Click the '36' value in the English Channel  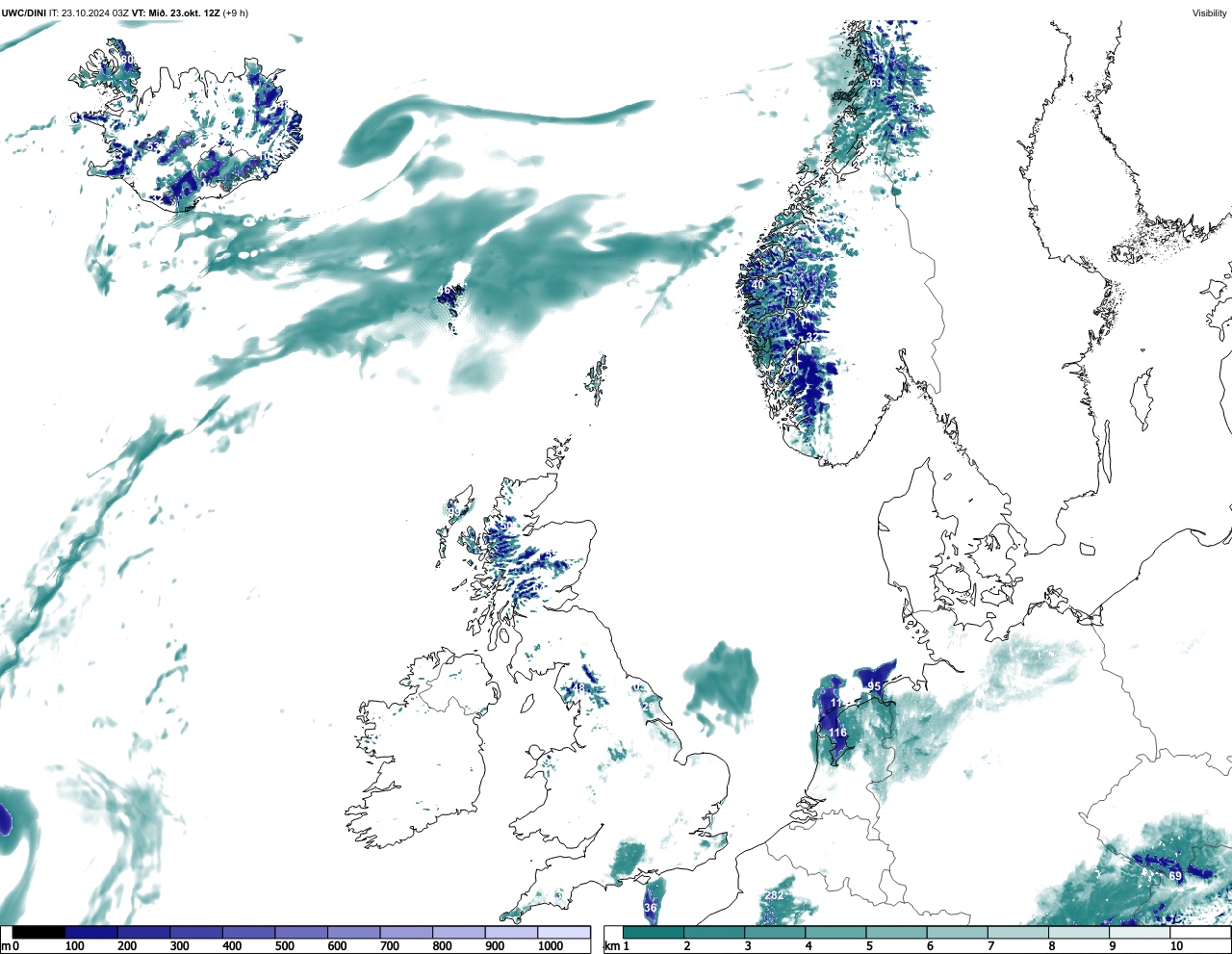click(650, 908)
